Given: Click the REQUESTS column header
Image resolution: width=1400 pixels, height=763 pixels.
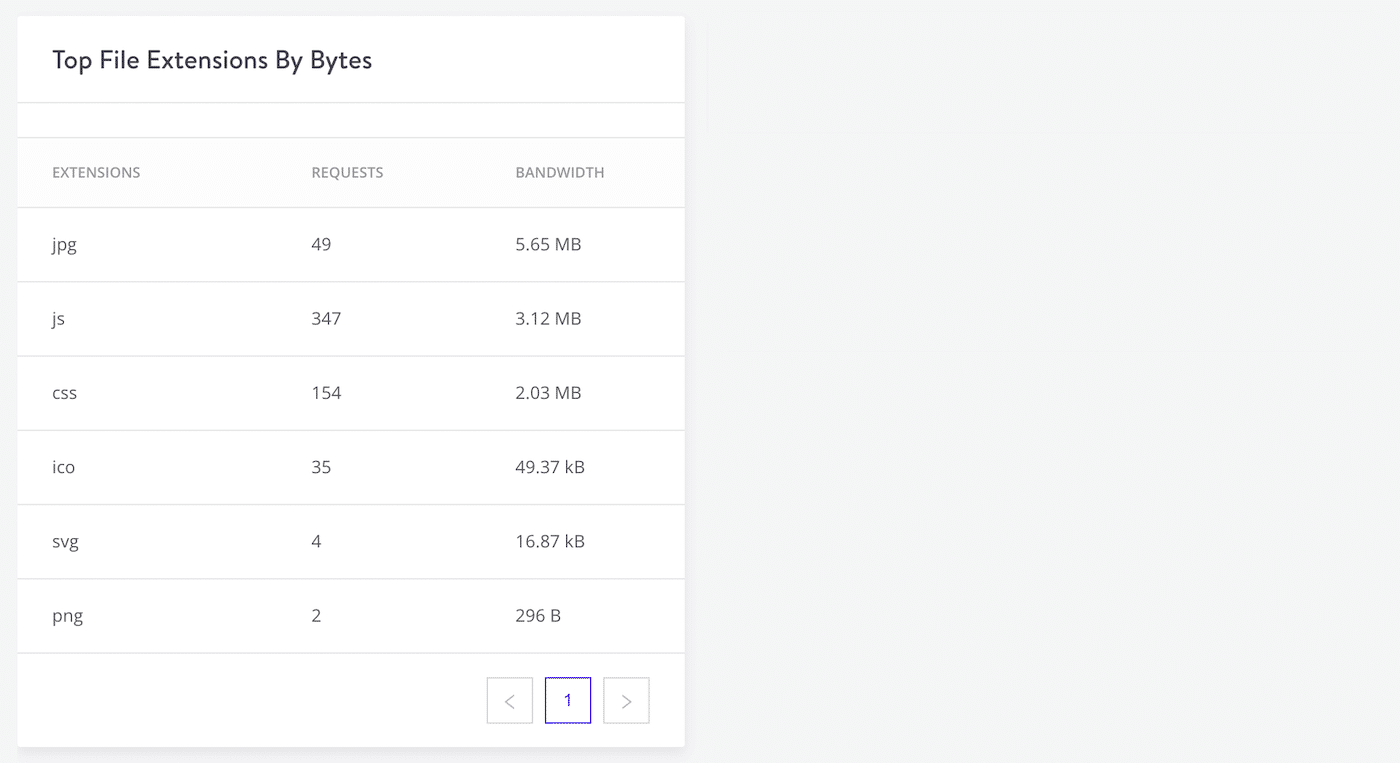Looking at the screenshot, I should (x=347, y=172).
